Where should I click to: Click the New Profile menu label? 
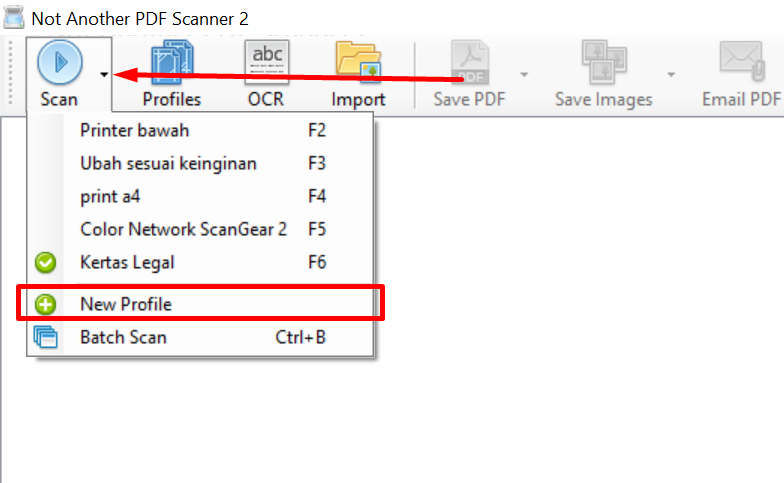[126, 304]
